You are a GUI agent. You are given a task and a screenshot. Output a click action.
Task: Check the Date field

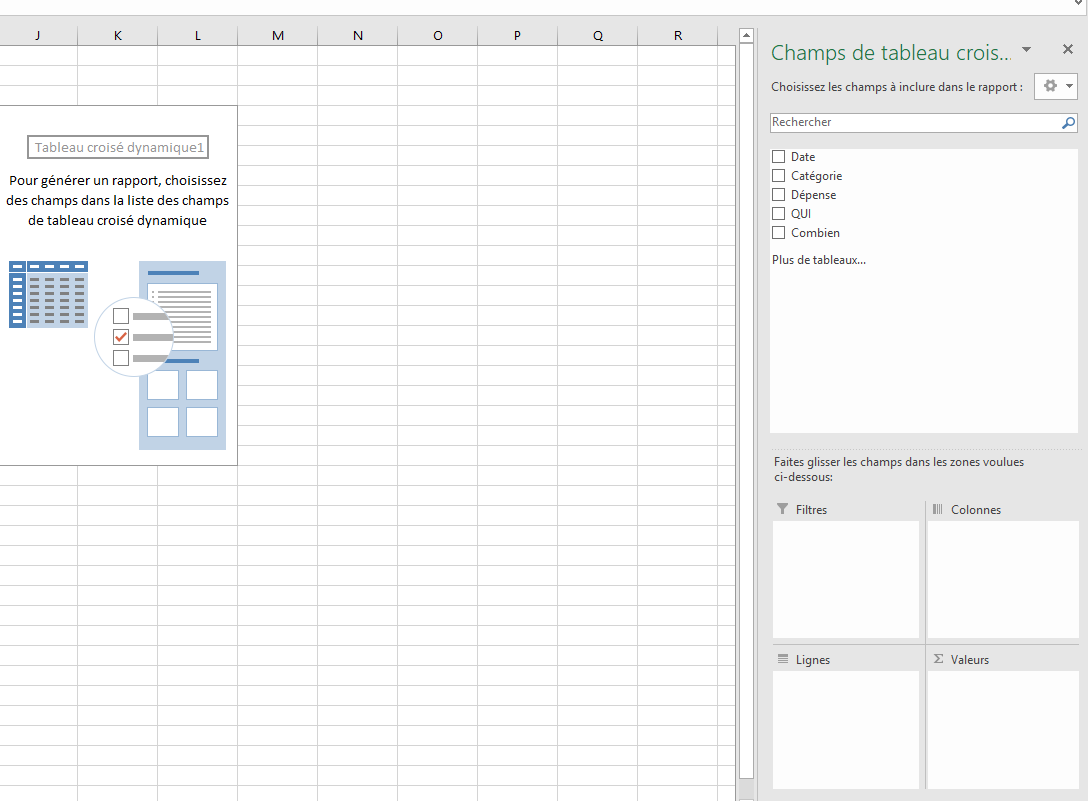point(777,156)
